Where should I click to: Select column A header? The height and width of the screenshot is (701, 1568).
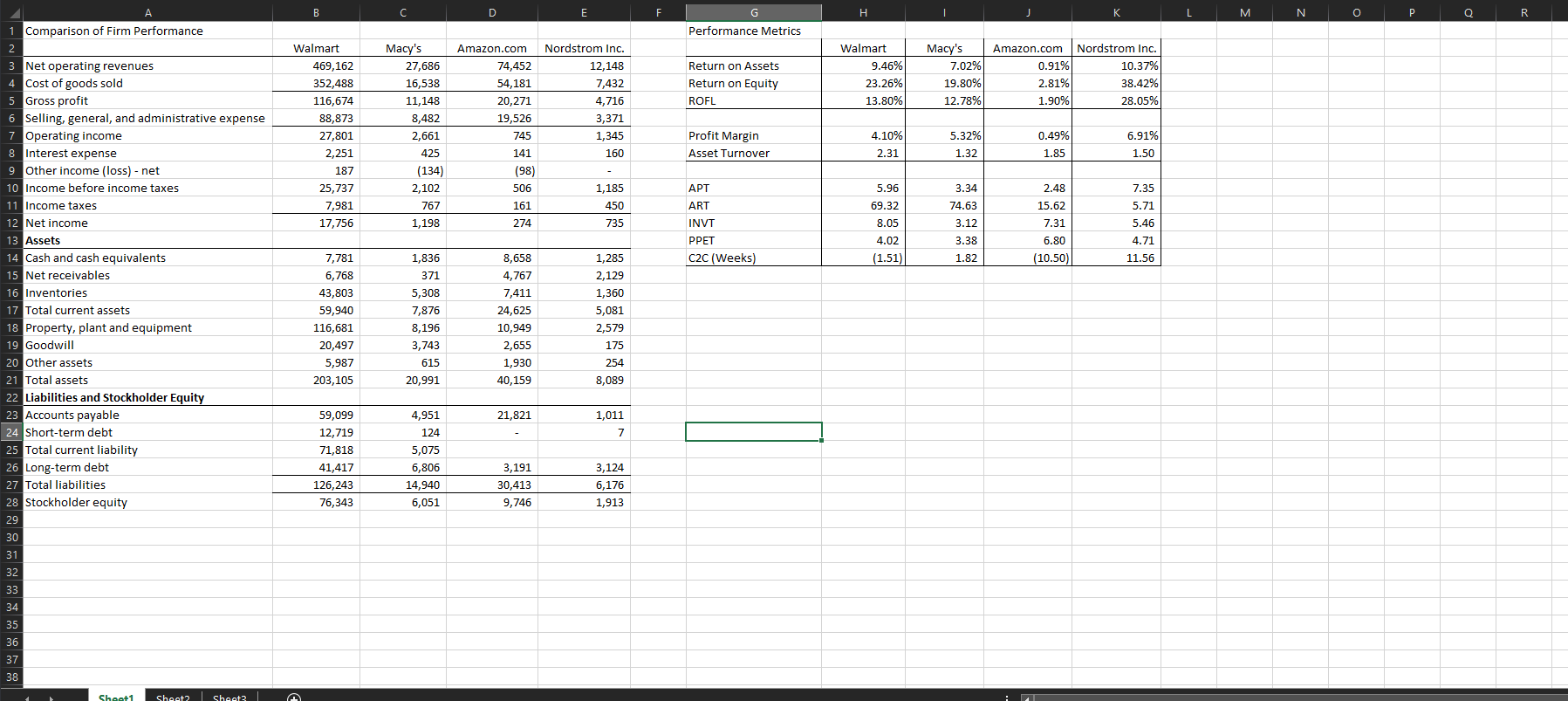coord(147,12)
